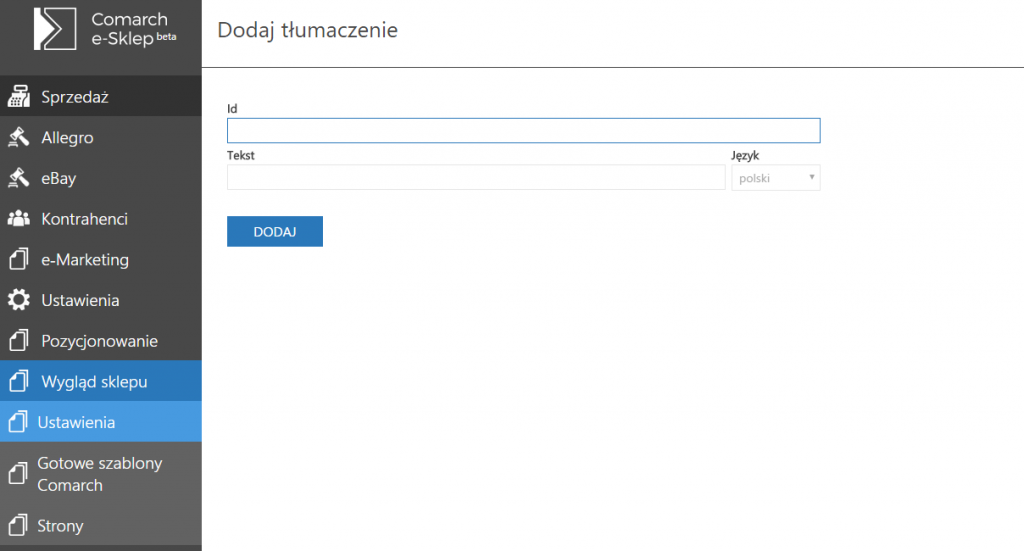Click the arrow of the language combo box

812,178
